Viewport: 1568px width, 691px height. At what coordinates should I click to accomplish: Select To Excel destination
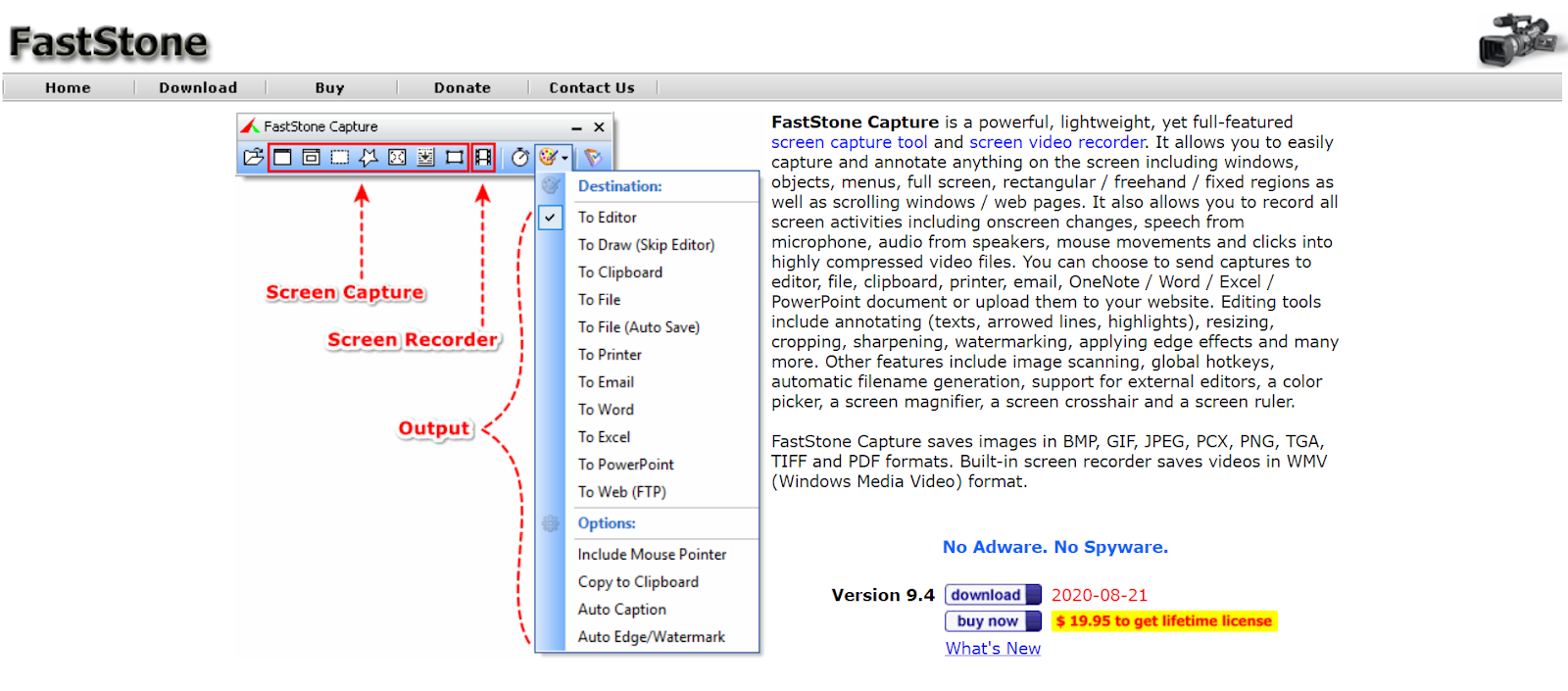point(604,437)
